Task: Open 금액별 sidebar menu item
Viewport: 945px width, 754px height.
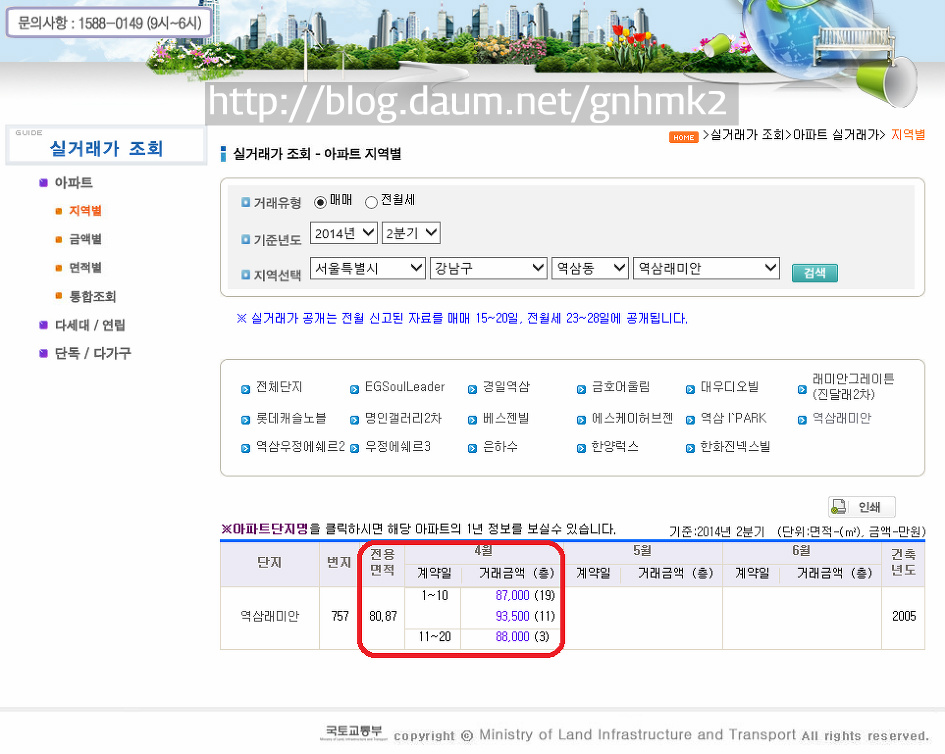Action: 85,240
